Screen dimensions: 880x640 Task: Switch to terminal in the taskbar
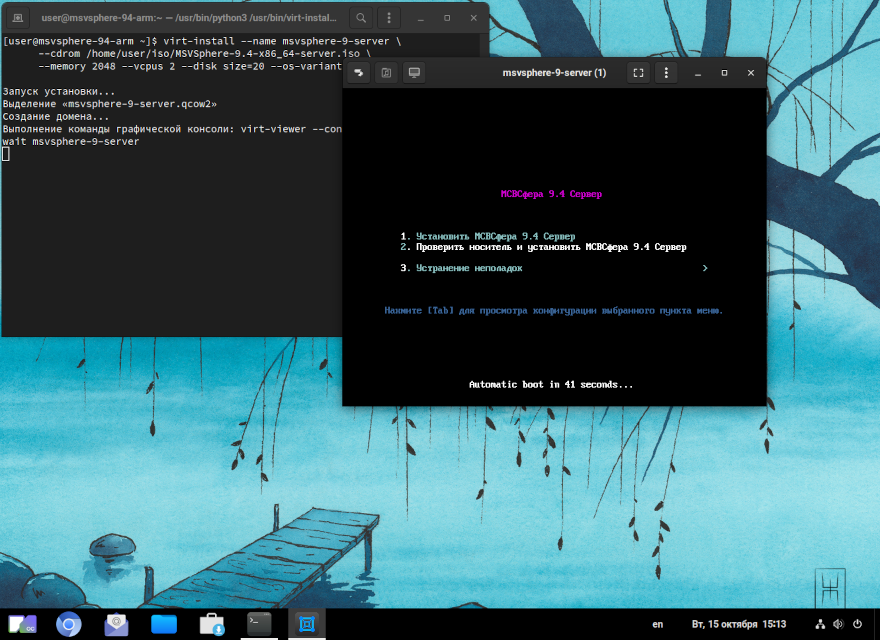click(260, 624)
